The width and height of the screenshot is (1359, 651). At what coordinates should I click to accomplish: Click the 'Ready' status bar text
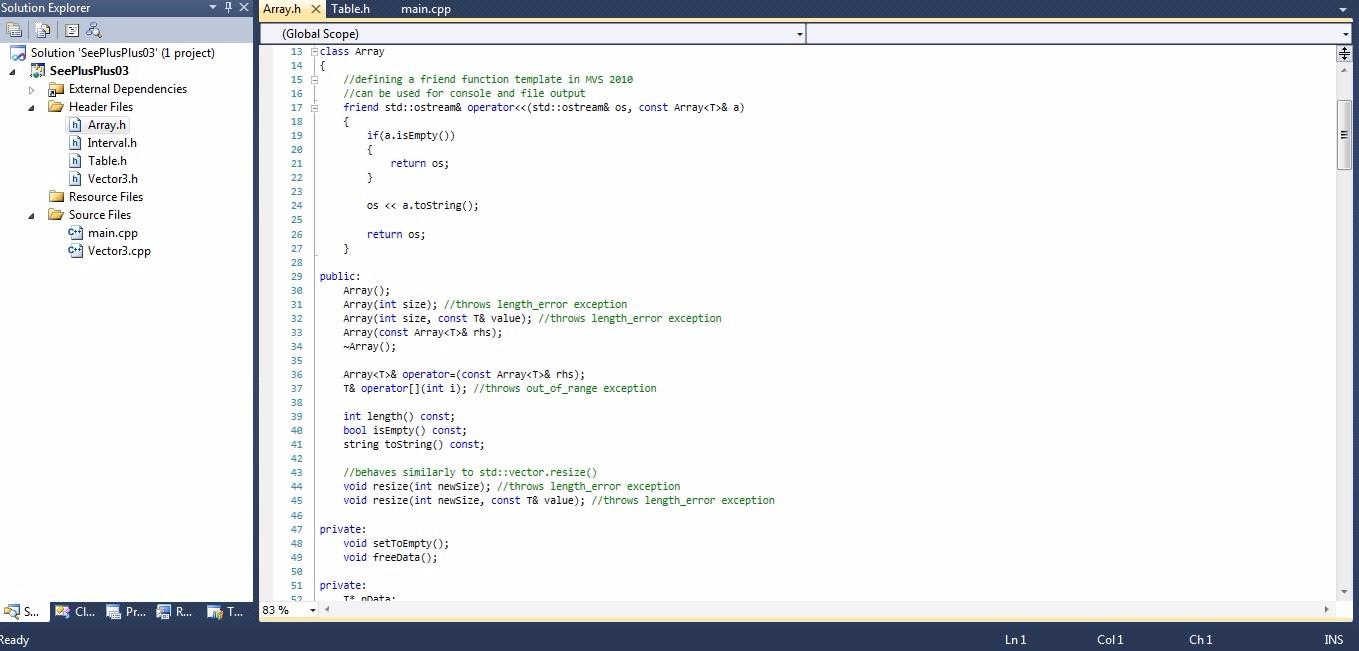pos(15,640)
